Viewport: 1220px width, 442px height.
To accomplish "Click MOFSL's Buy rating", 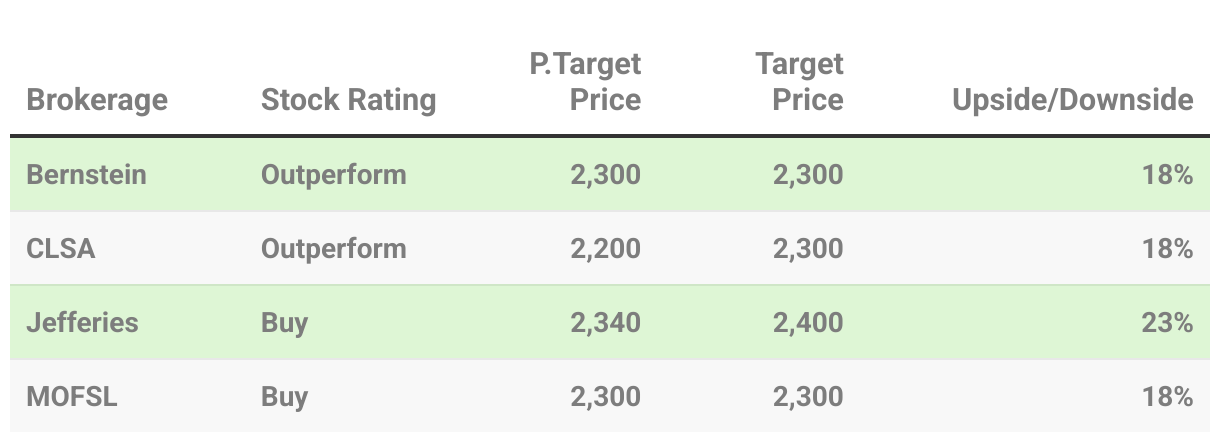I will [284, 397].
